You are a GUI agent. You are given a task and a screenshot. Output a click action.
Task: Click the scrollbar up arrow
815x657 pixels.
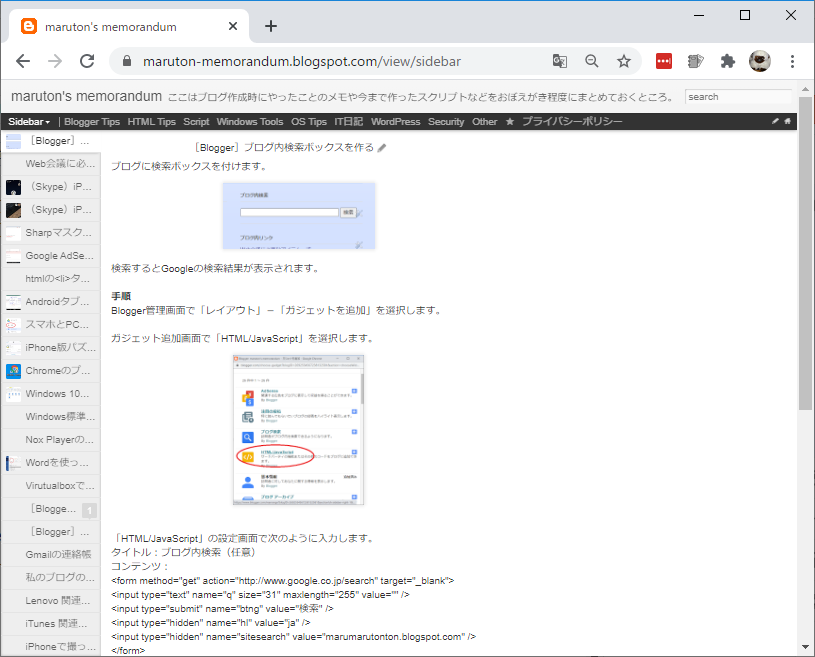click(x=805, y=89)
